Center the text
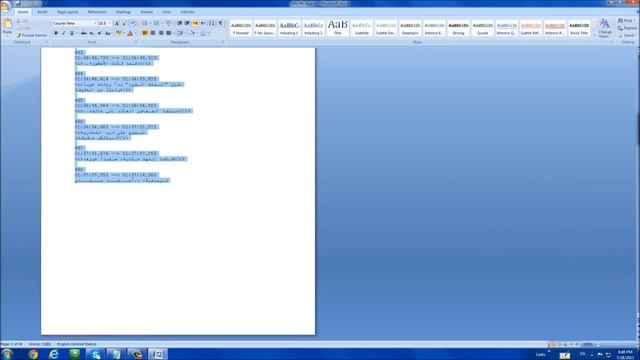 coord(153,33)
